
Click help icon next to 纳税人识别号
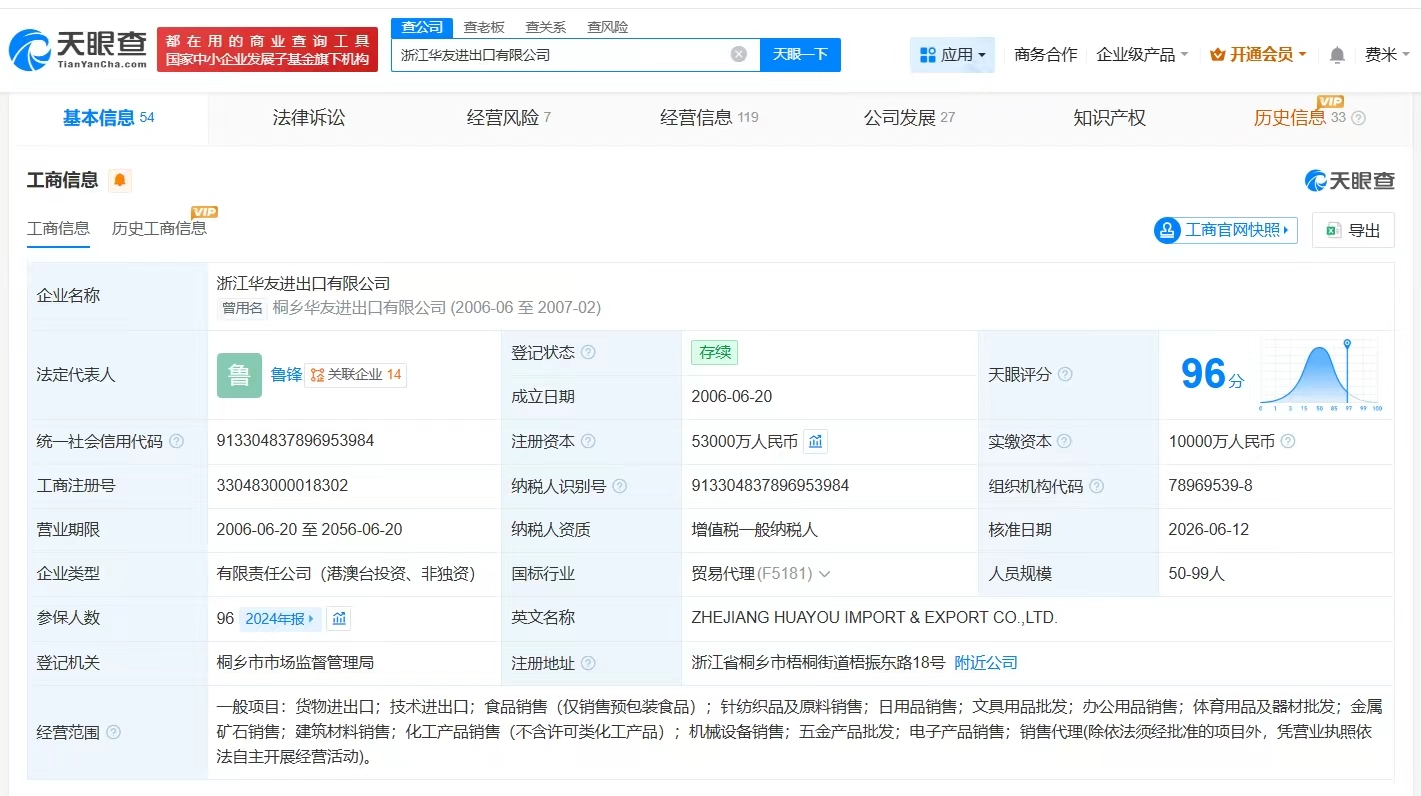point(620,486)
